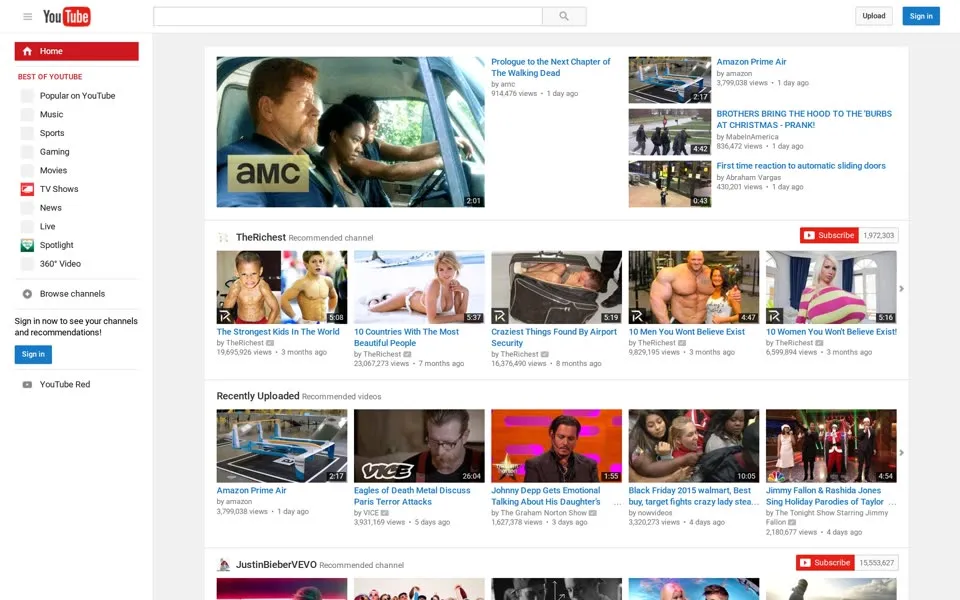The width and height of the screenshot is (960, 600).
Task: Open Popular on YouTube
Action: click(77, 96)
